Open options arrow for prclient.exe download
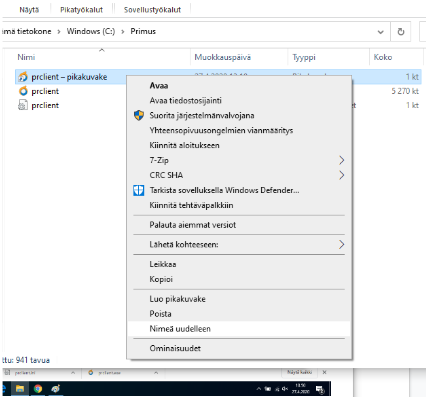Viewport: 426px width, 397px height. click(156, 373)
